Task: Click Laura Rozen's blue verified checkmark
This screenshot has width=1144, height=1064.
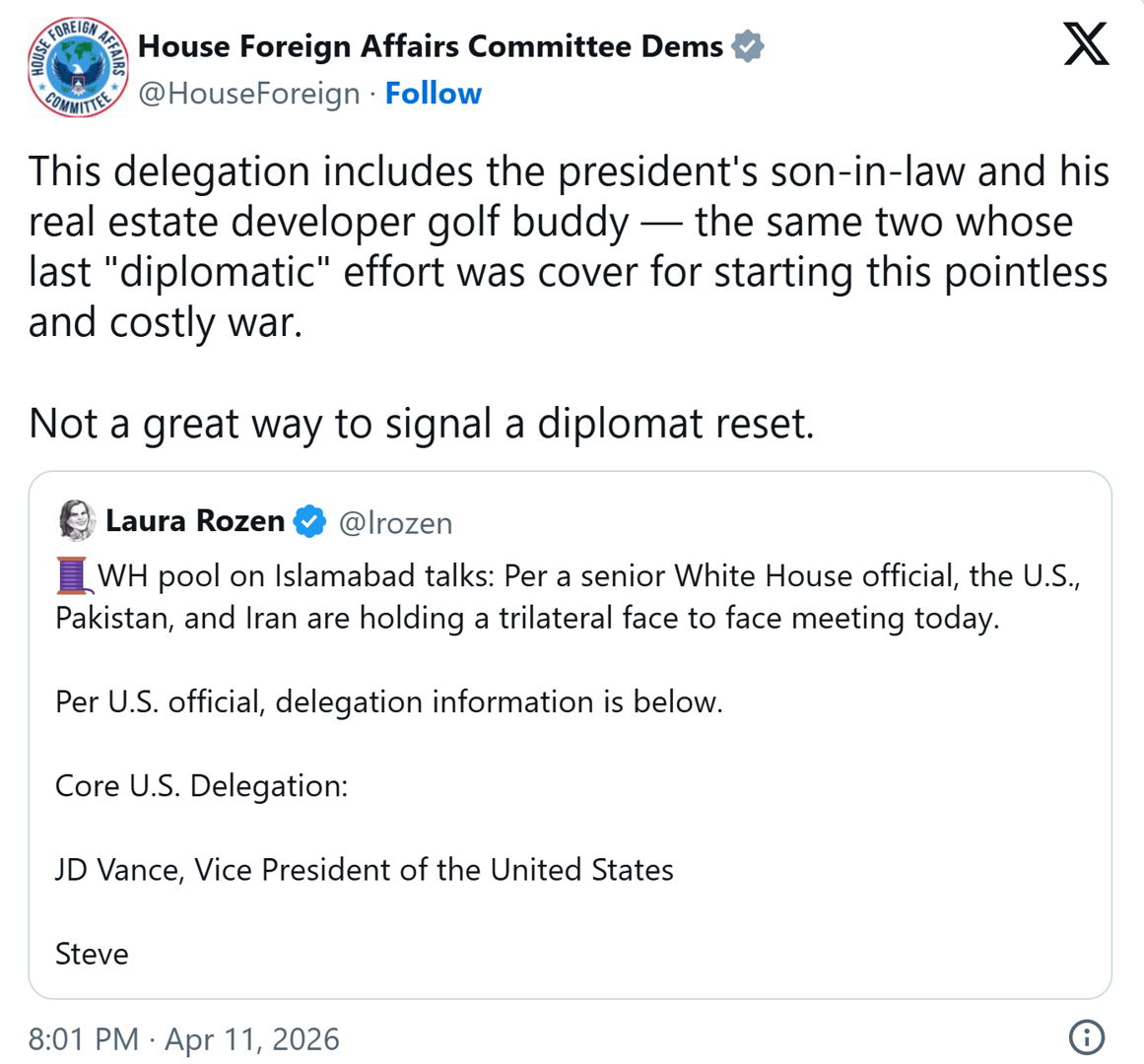Action: click(310, 521)
